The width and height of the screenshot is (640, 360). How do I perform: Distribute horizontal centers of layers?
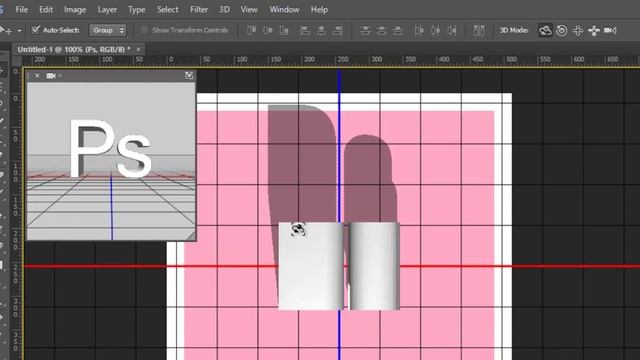(436, 30)
